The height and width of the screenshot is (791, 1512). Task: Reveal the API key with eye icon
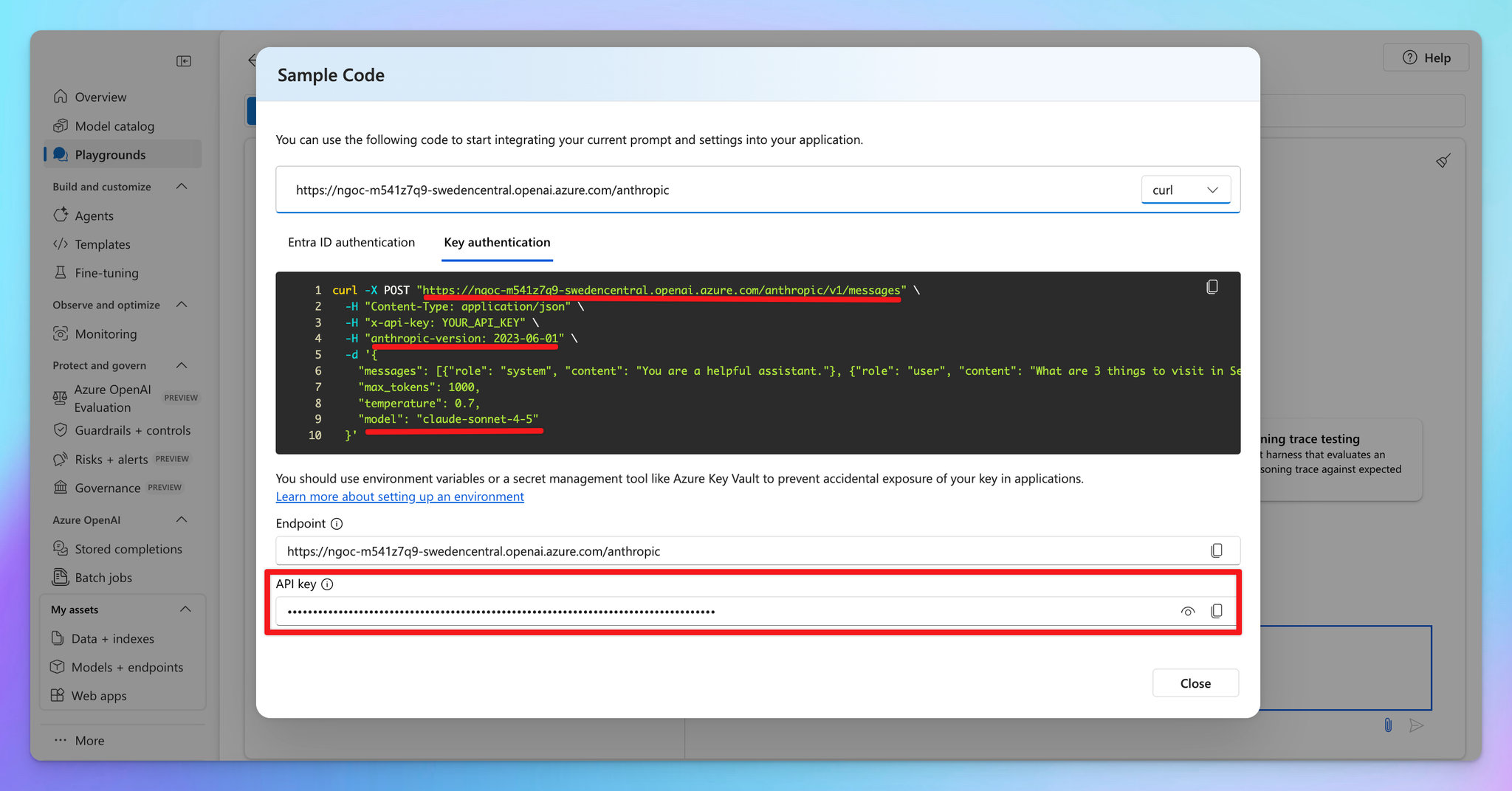1188,611
